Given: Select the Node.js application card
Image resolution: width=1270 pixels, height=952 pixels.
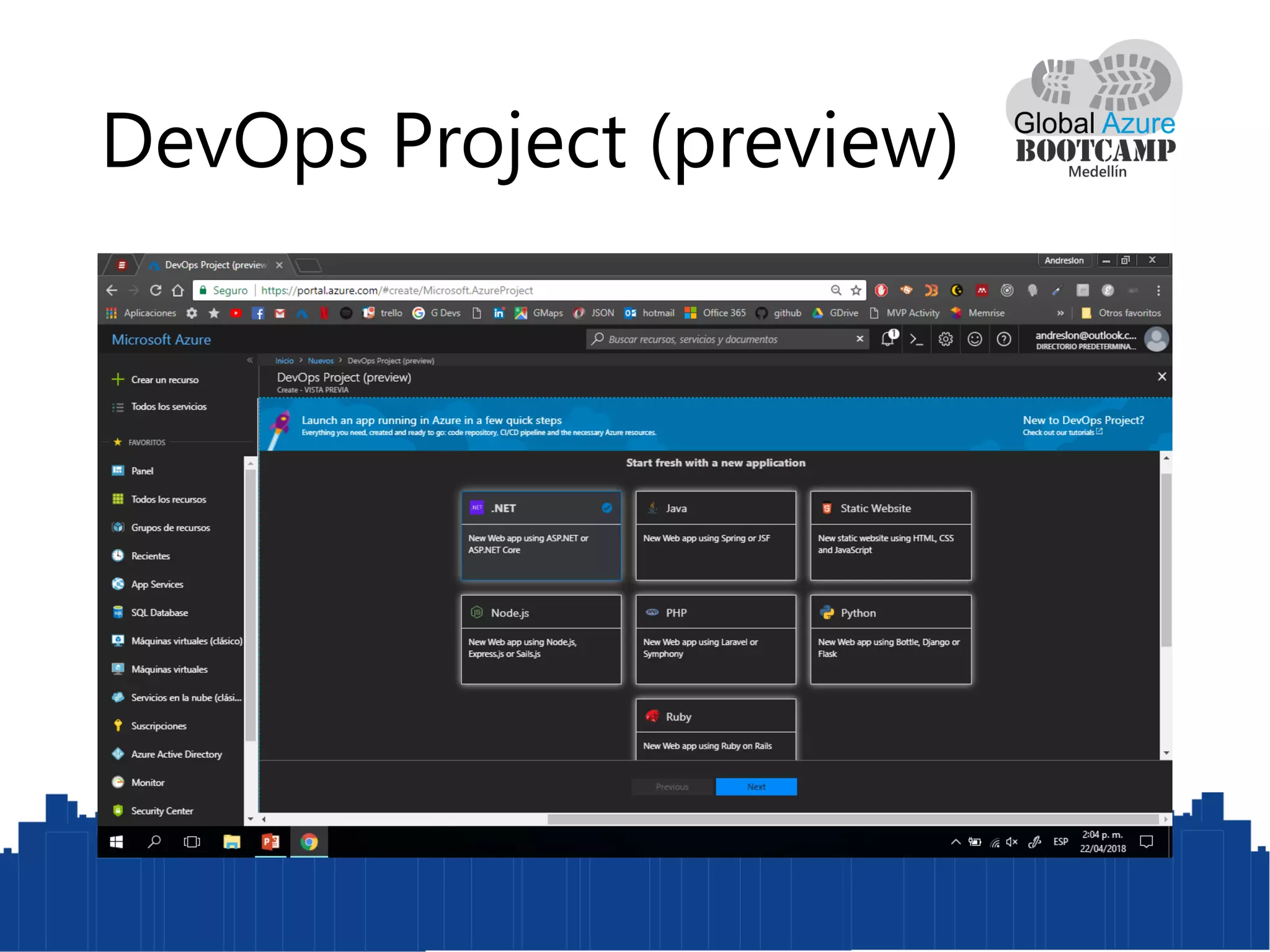Looking at the screenshot, I should (x=541, y=640).
